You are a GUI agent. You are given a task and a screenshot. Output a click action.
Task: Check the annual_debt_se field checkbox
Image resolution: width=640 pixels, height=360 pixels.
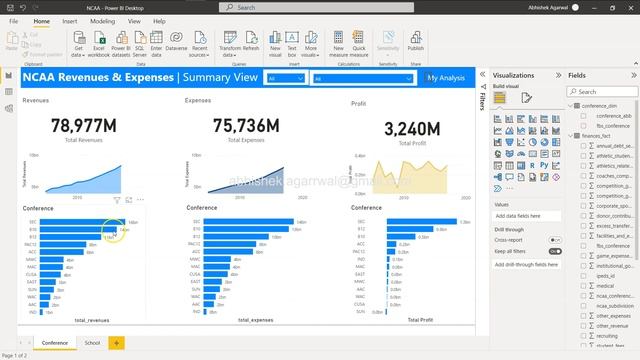[x=583, y=146]
